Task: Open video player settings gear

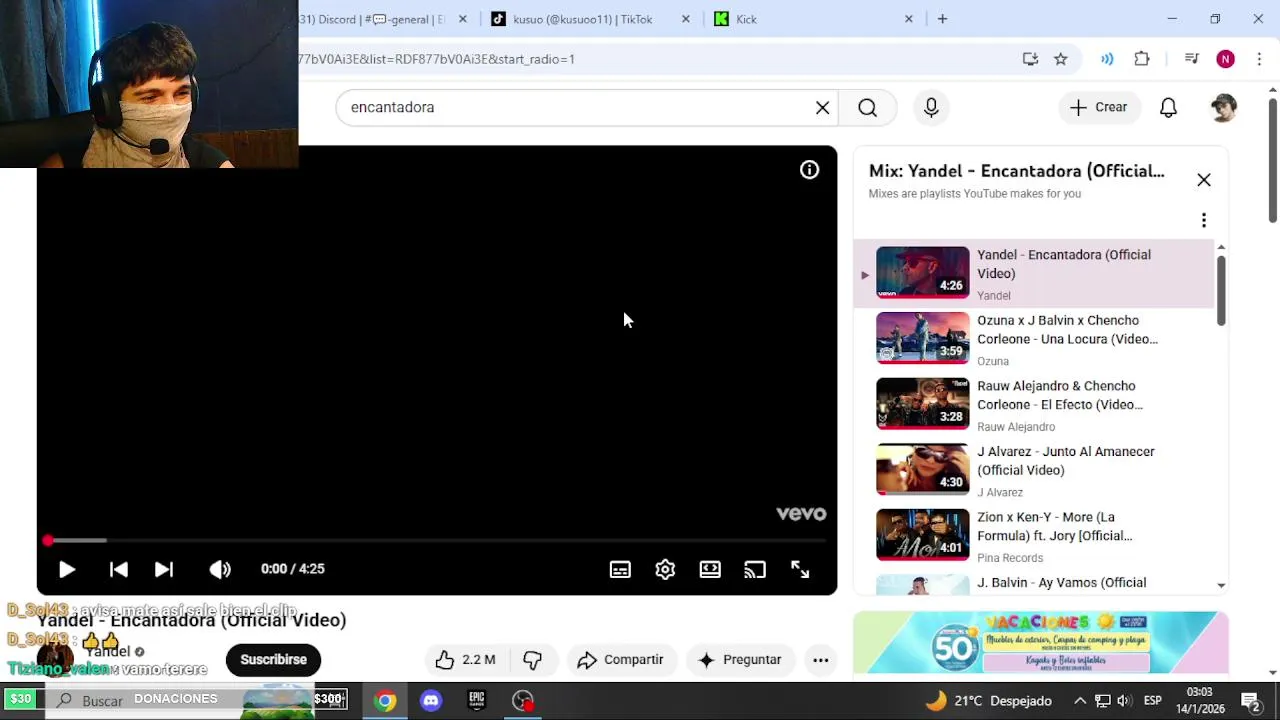Action: coord(665,569)
